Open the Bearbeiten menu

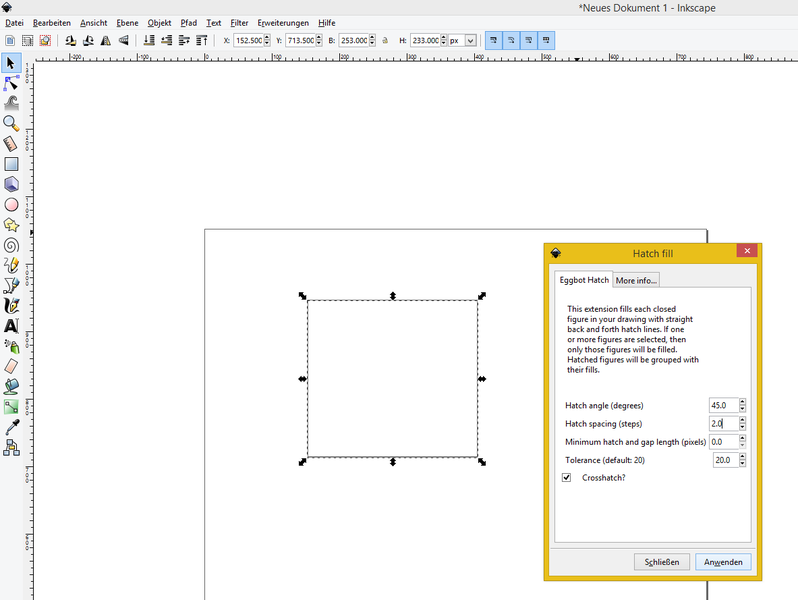point(52,23)
